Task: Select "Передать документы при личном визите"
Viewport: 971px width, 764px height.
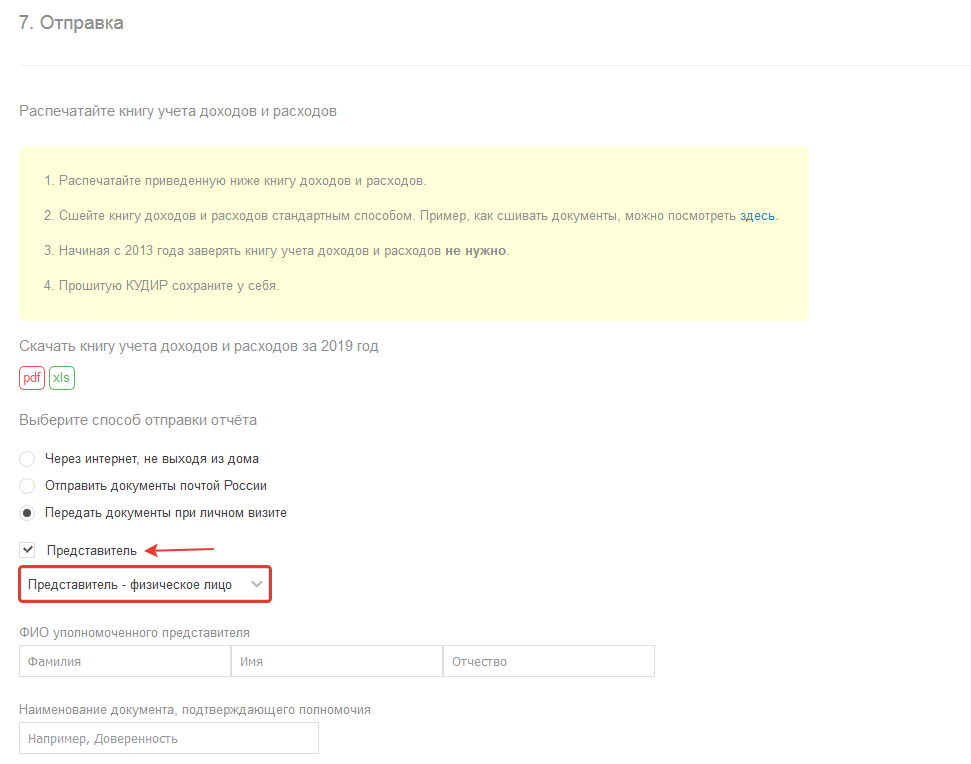Action: click(x=28, y=513)
